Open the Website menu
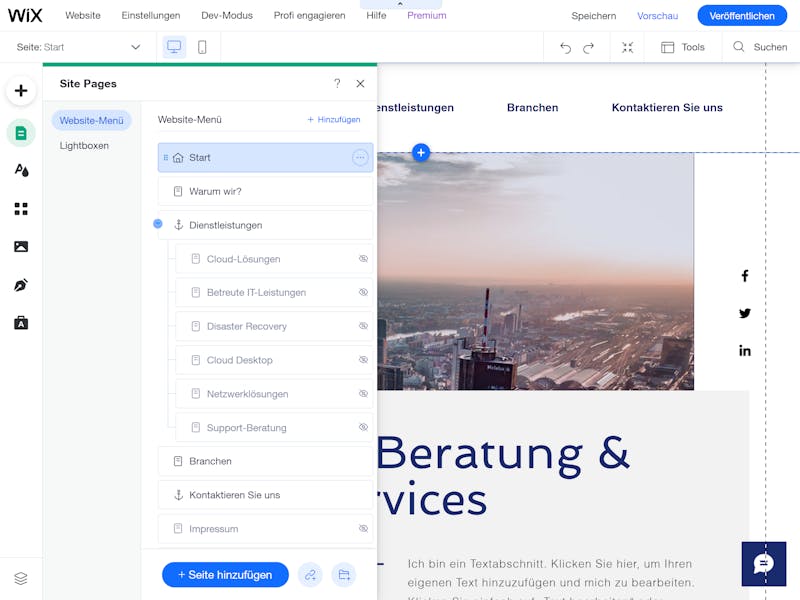This screenshot has width=800, height=600. click(x=83, y=15)
